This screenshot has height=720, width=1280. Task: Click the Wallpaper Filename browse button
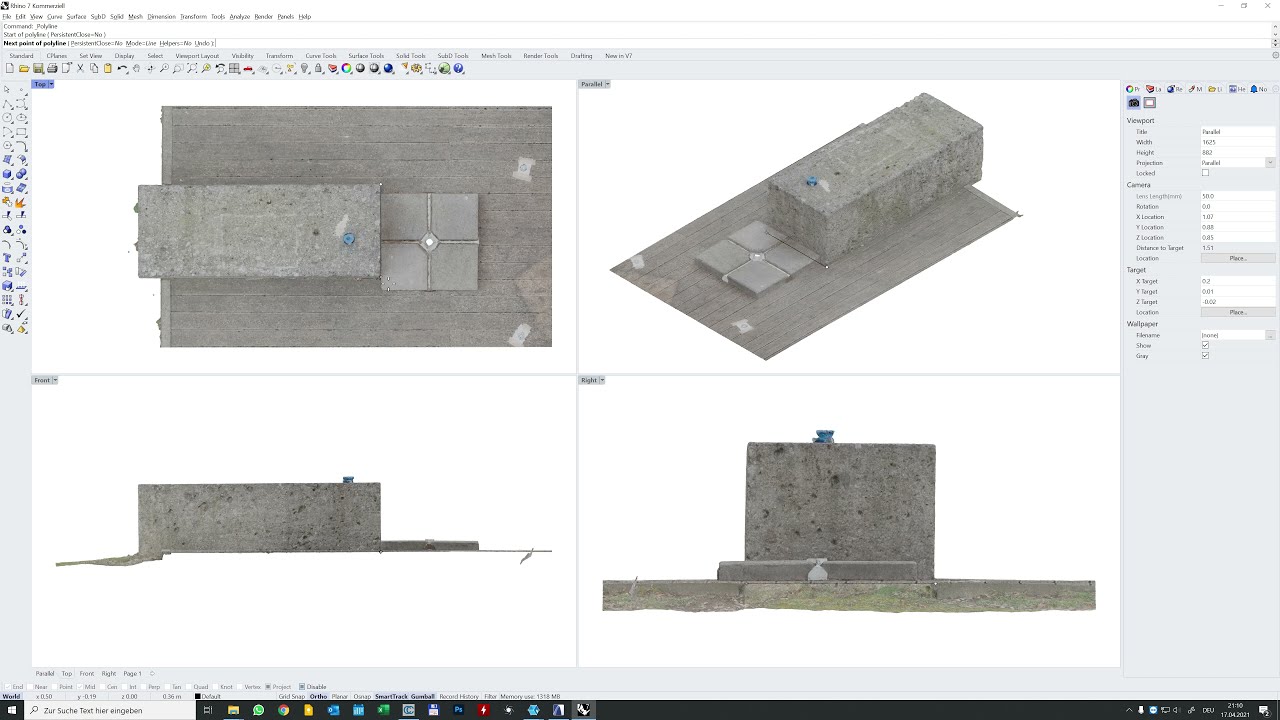point(1270,335)
